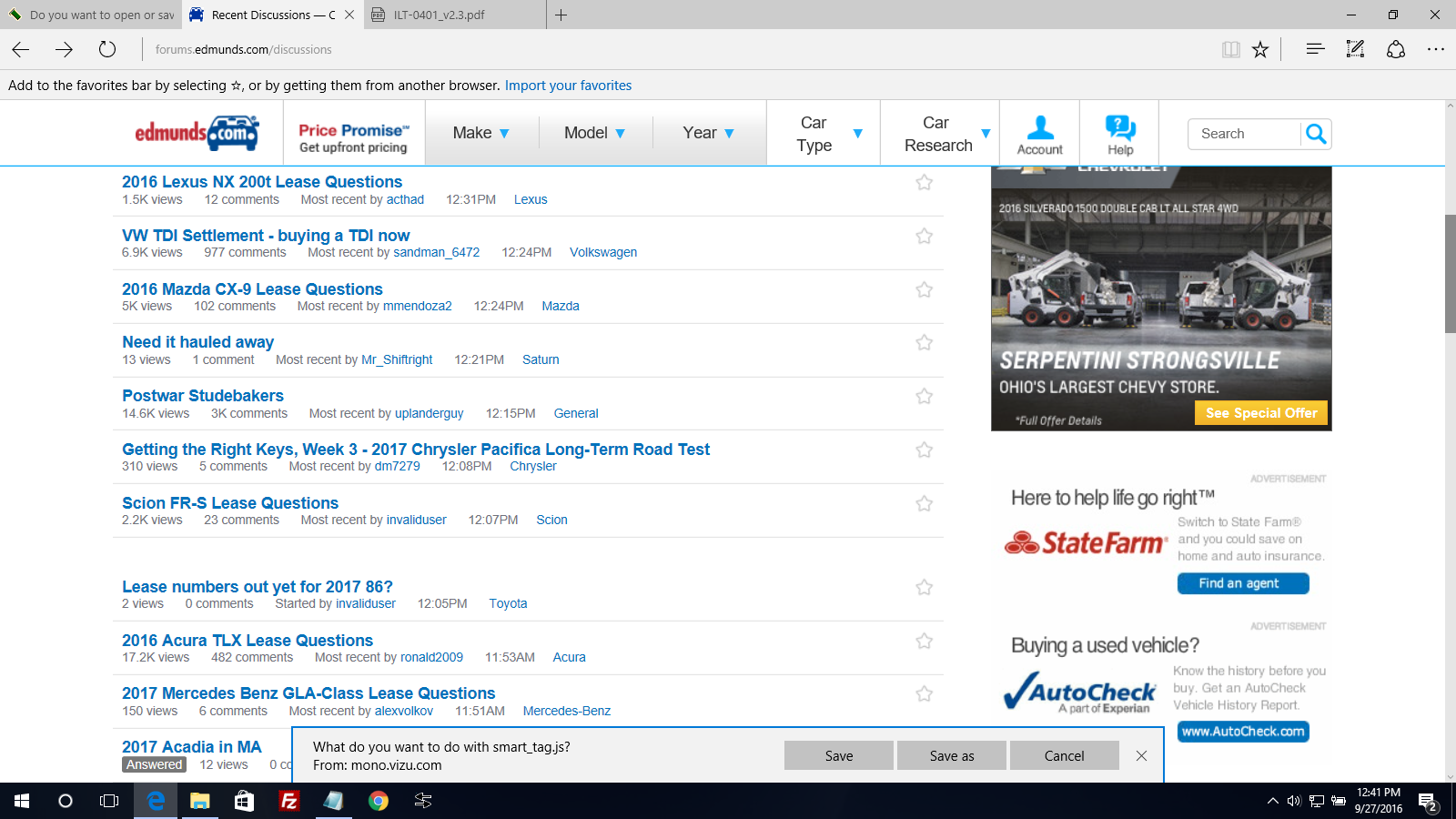Open clock and date flyout
The width and height of the screenshot is (1456, 819).
pyautogui.click(x=1378, y=801)
